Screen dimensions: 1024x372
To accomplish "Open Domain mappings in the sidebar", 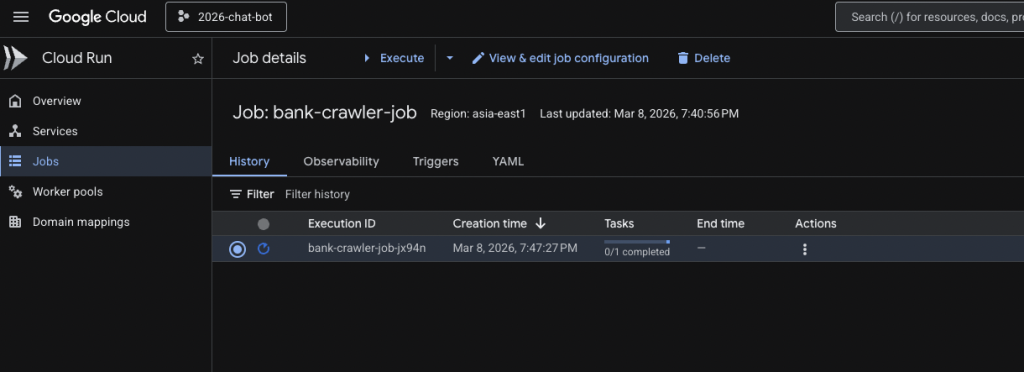I will [81, 222].
